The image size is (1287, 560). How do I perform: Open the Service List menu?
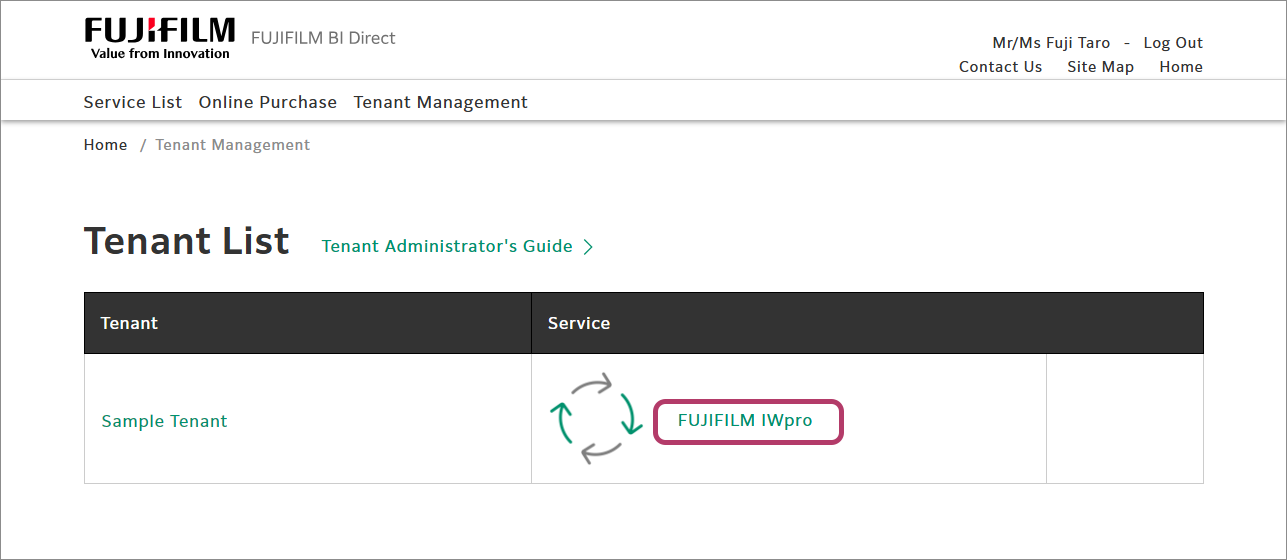click(x=133, y=102)
